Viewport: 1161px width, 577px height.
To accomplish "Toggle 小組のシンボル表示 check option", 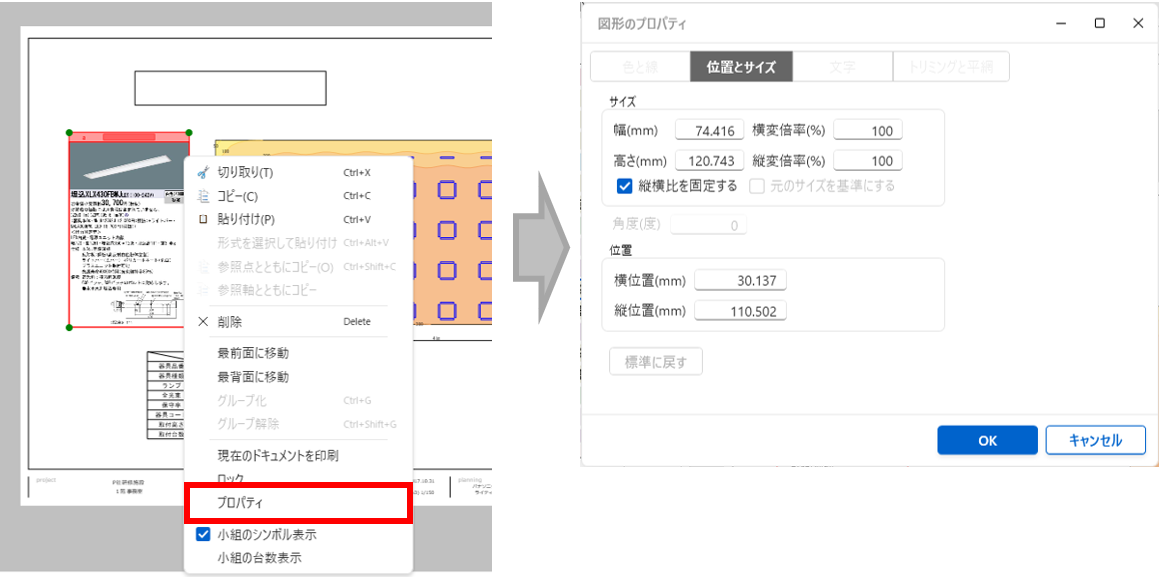I will 203,535.
